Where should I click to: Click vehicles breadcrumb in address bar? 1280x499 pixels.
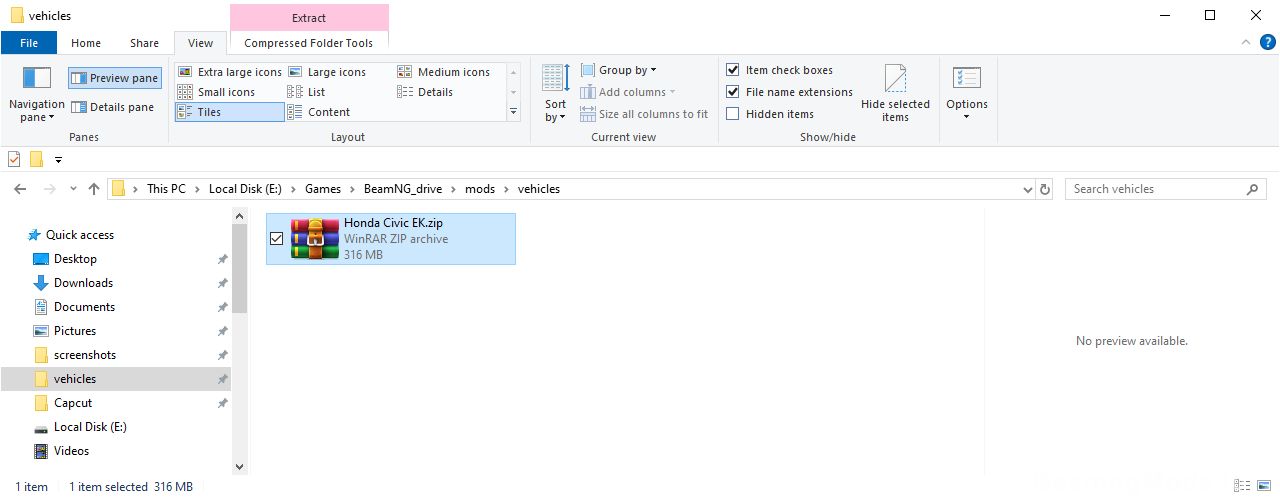click(x=539, y=189)
